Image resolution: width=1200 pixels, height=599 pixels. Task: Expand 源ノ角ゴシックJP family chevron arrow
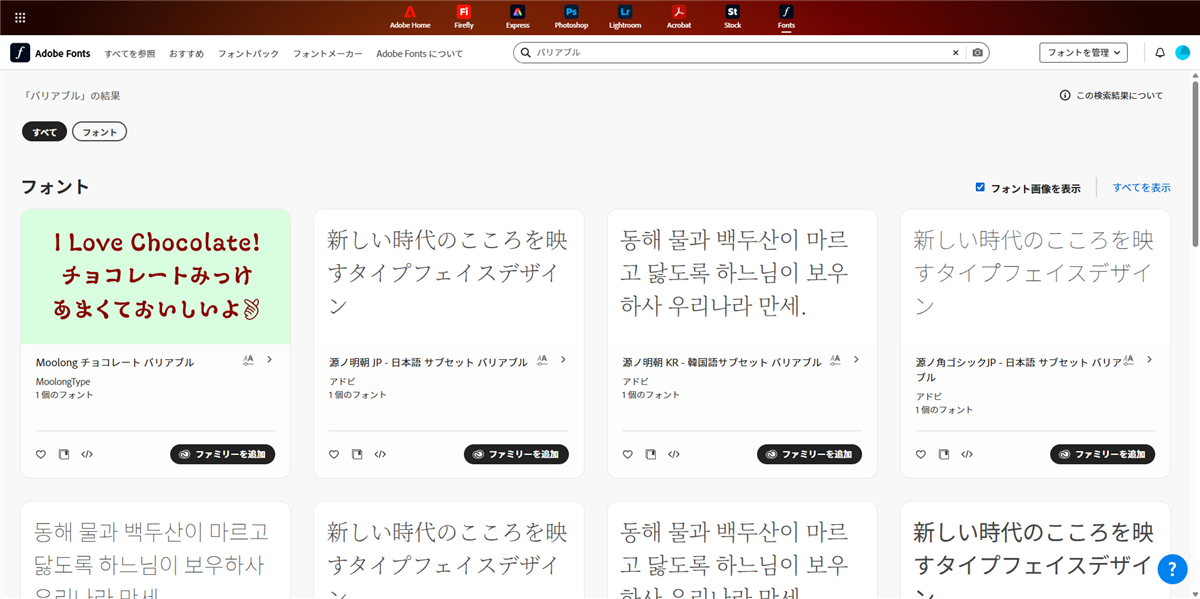point(1149,359)
